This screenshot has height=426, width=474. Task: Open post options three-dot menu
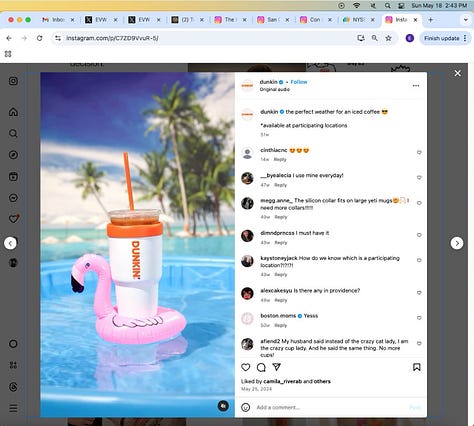[416, 86]
